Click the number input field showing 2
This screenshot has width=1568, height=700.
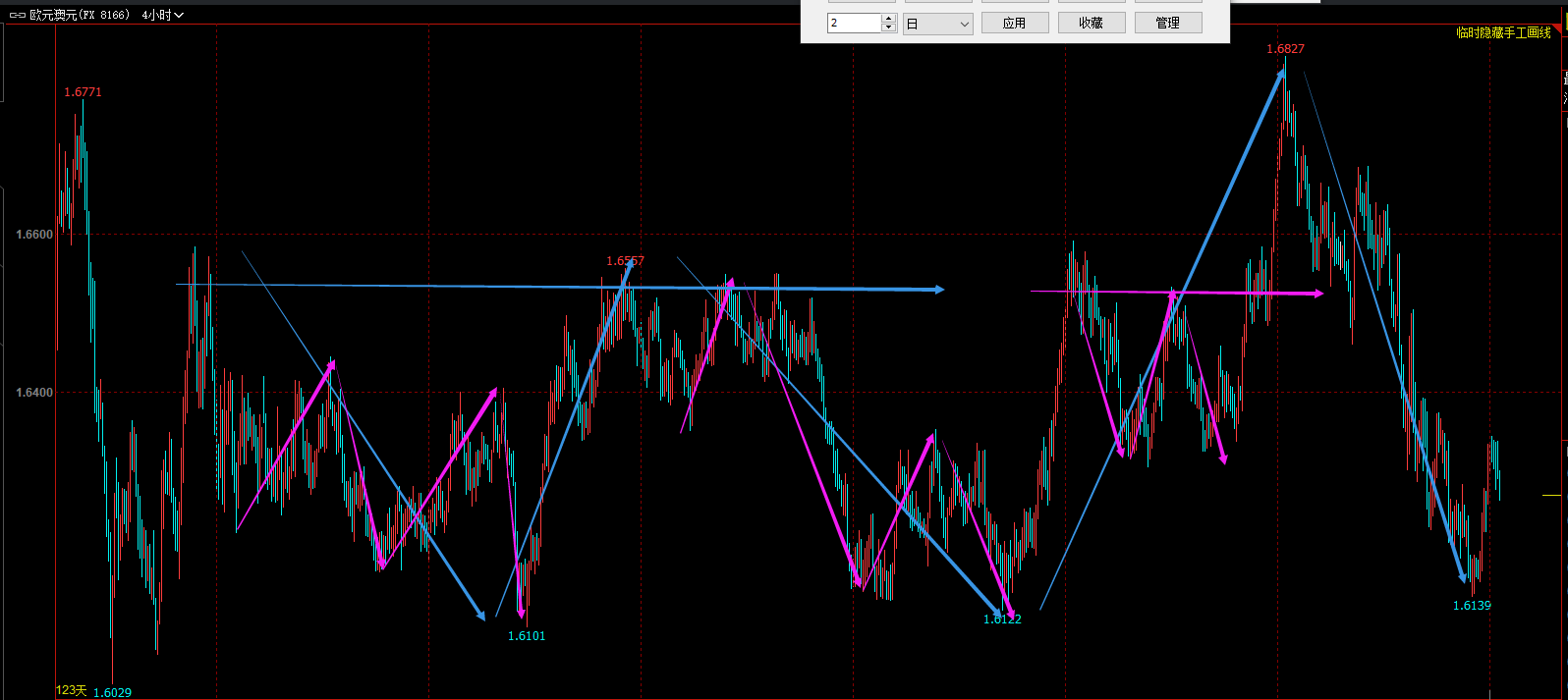(x=854, y=23)
